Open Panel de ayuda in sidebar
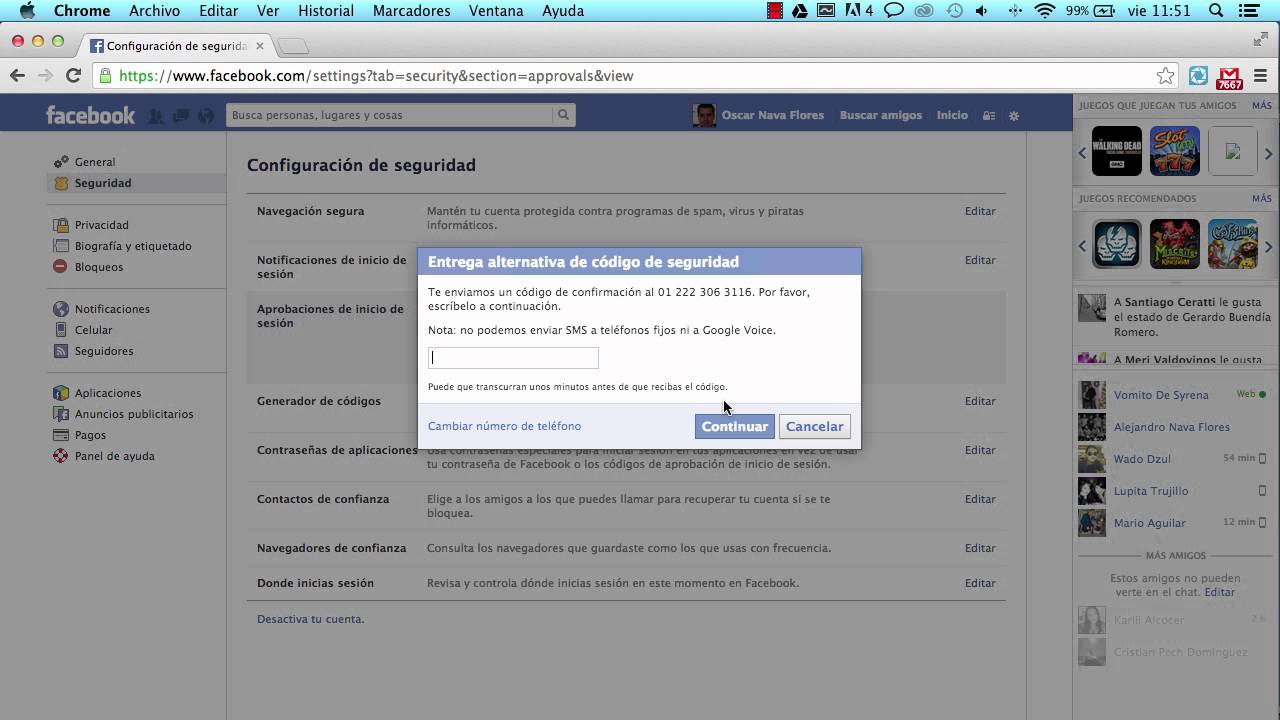 (x=114, y=456)
